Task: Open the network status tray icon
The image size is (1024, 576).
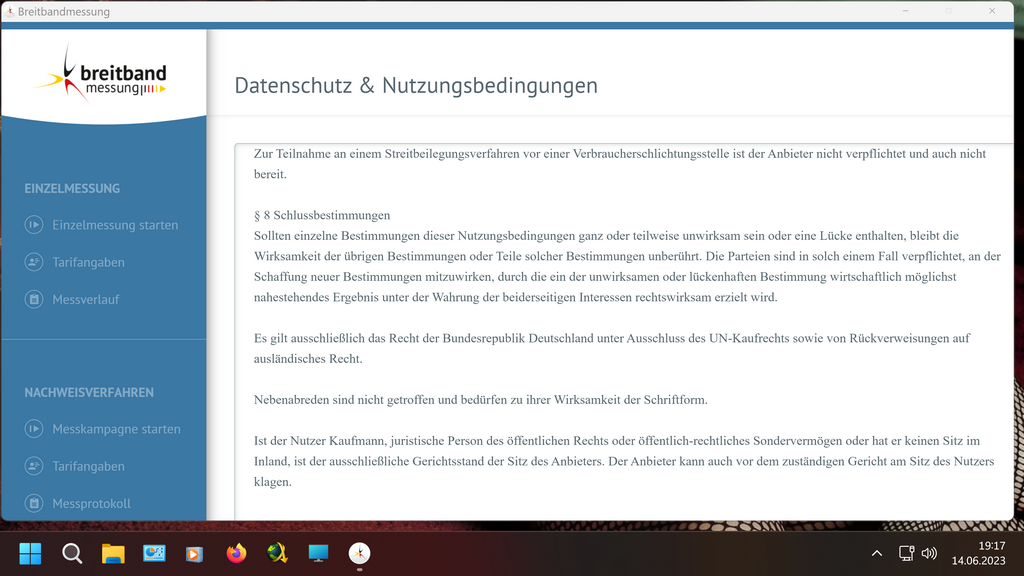Action: (x=906, y=553)
